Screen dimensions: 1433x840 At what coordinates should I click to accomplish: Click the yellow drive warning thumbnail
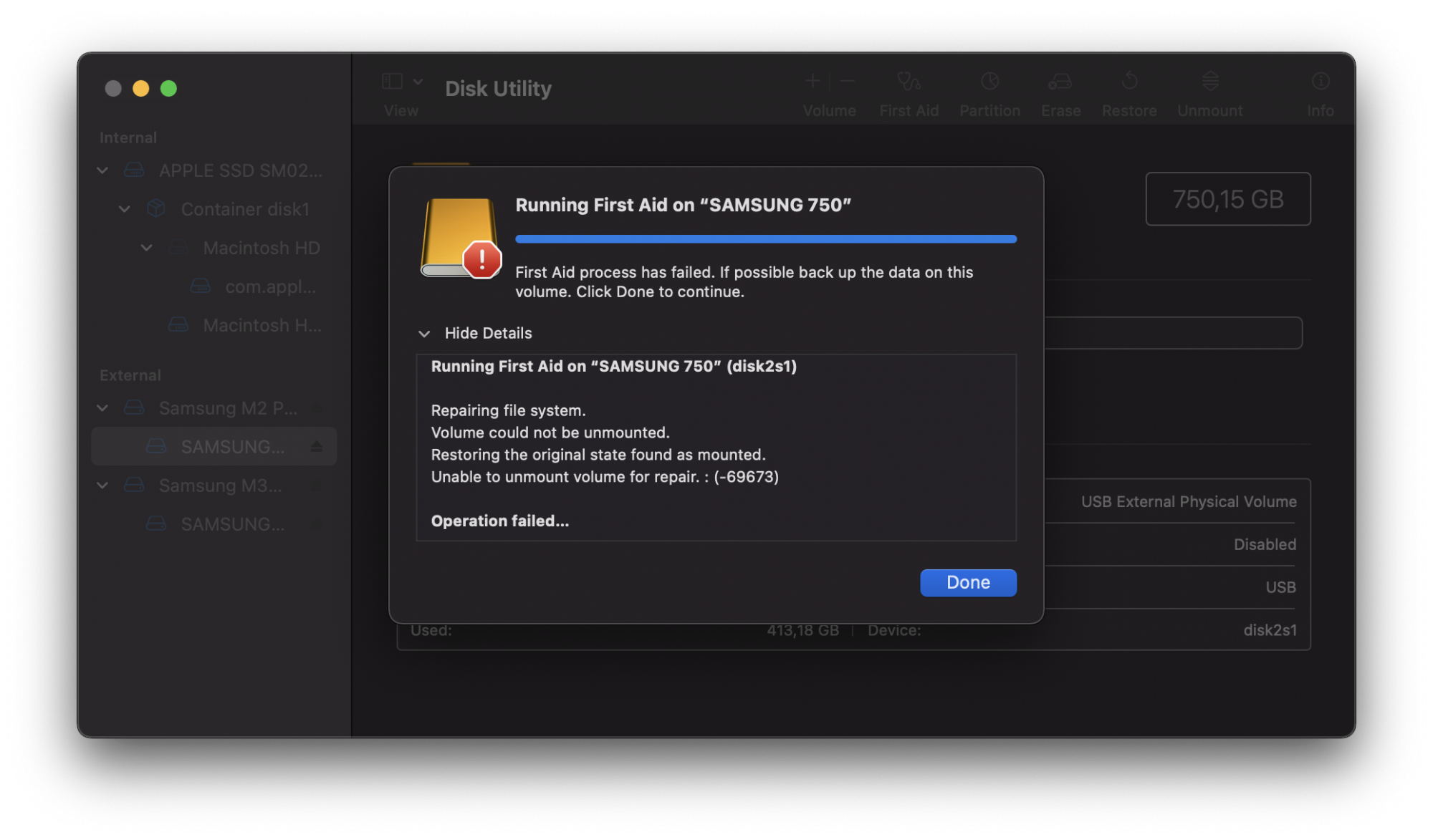[x=460, y=238]
